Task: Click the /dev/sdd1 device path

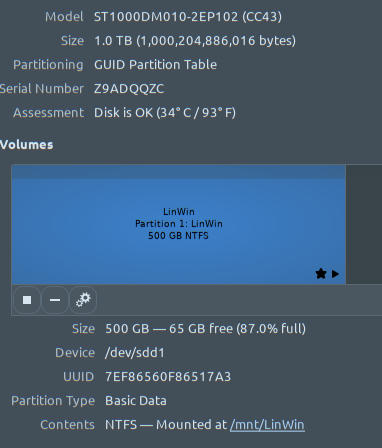Action: point(135,353)
